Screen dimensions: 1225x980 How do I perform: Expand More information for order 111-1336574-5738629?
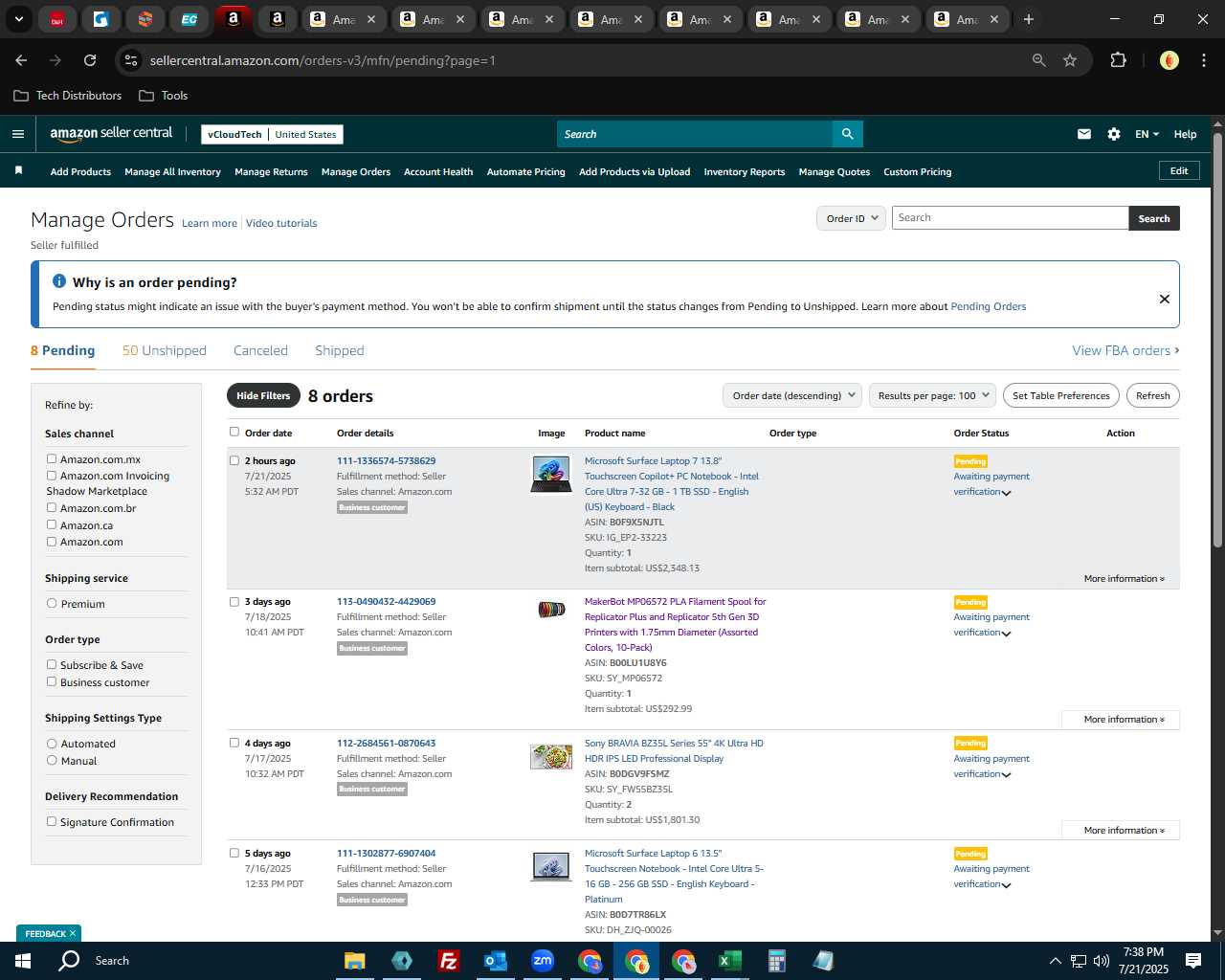pos(1124,578)
